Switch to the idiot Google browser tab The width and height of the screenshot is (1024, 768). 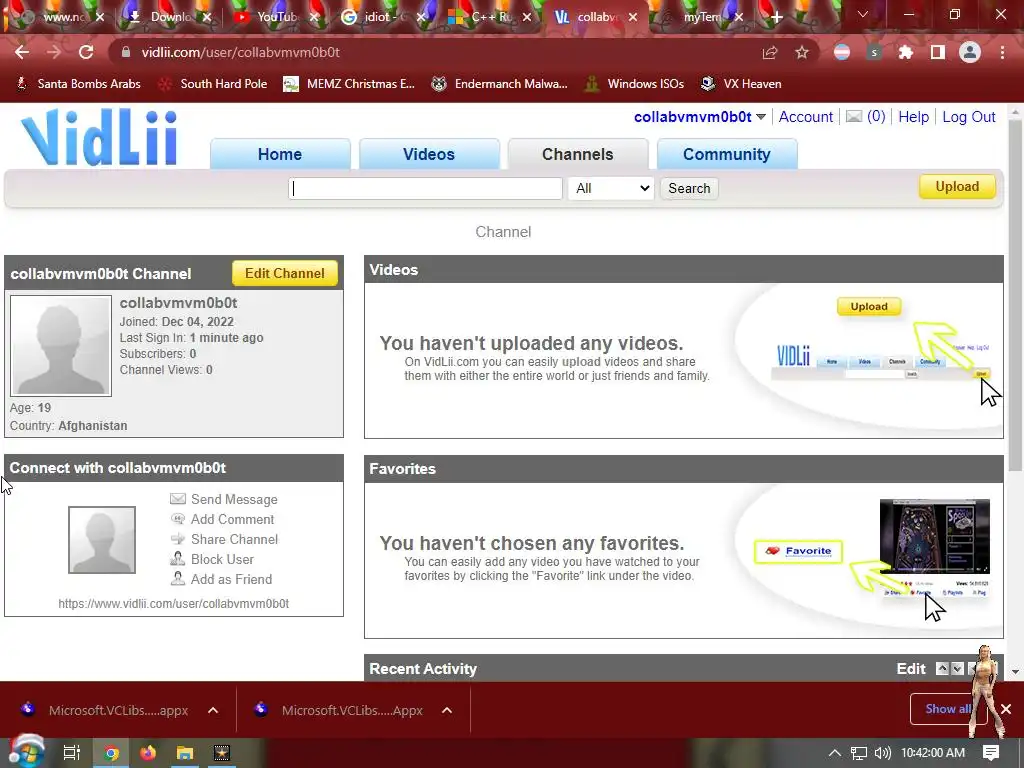point(382,17)
